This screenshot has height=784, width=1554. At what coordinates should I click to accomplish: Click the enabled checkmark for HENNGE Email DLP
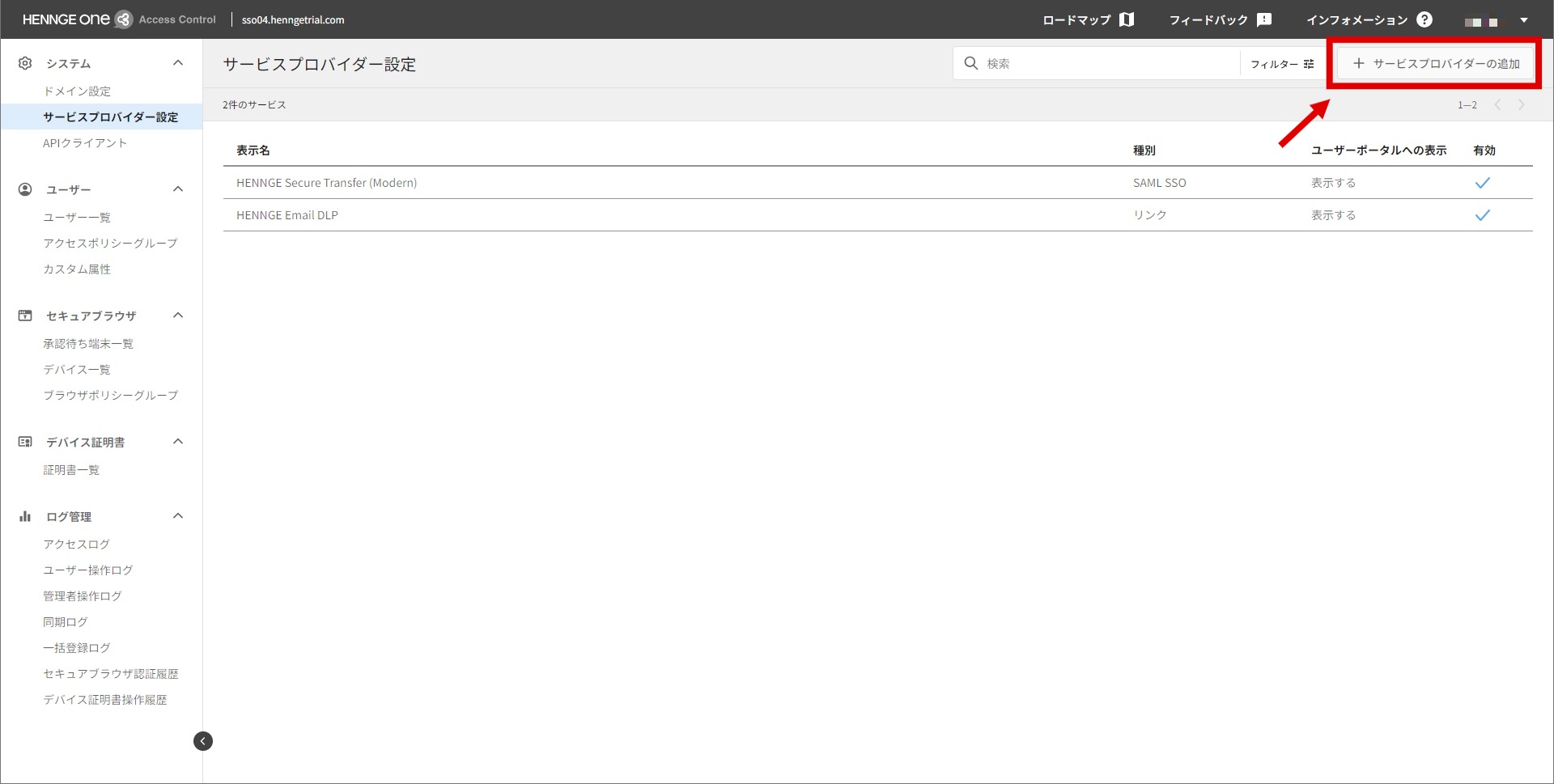(x=1482, y=215)
